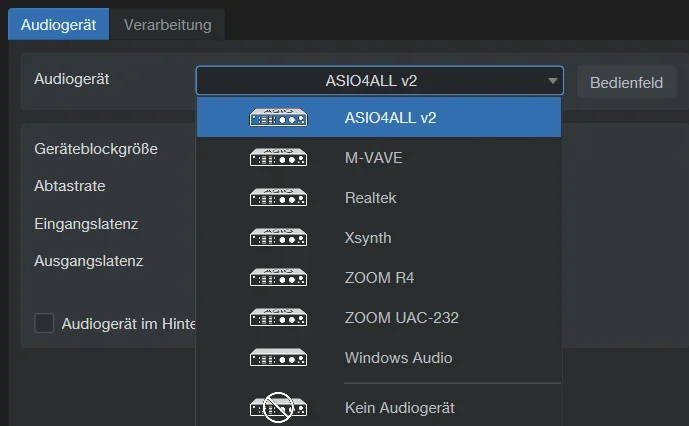Click the M-VAVE audio interface icon
The width and height of the screenshot is (689, 426).
[x=278, y=158]
